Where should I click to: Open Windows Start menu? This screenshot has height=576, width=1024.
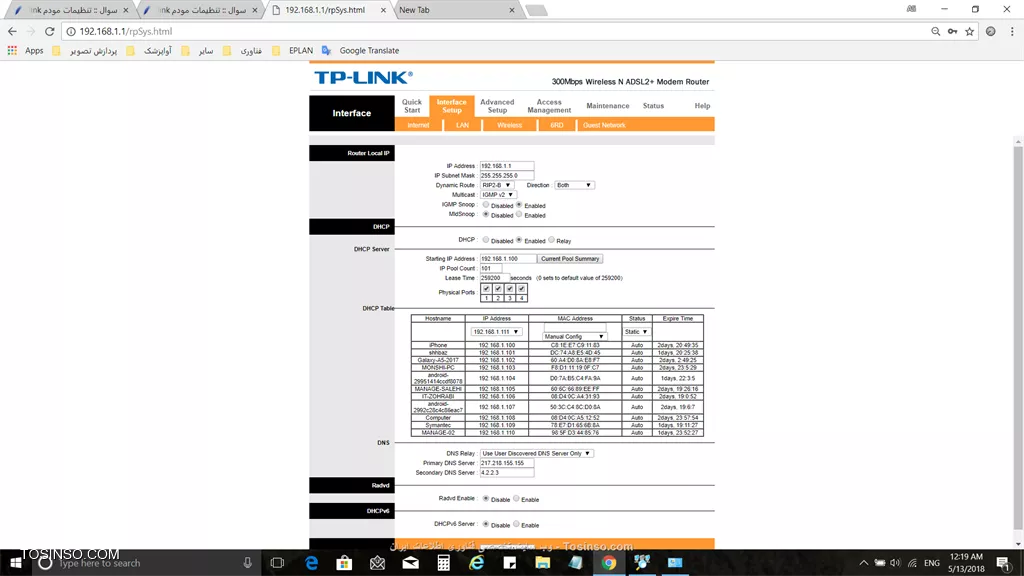[15, 562]
